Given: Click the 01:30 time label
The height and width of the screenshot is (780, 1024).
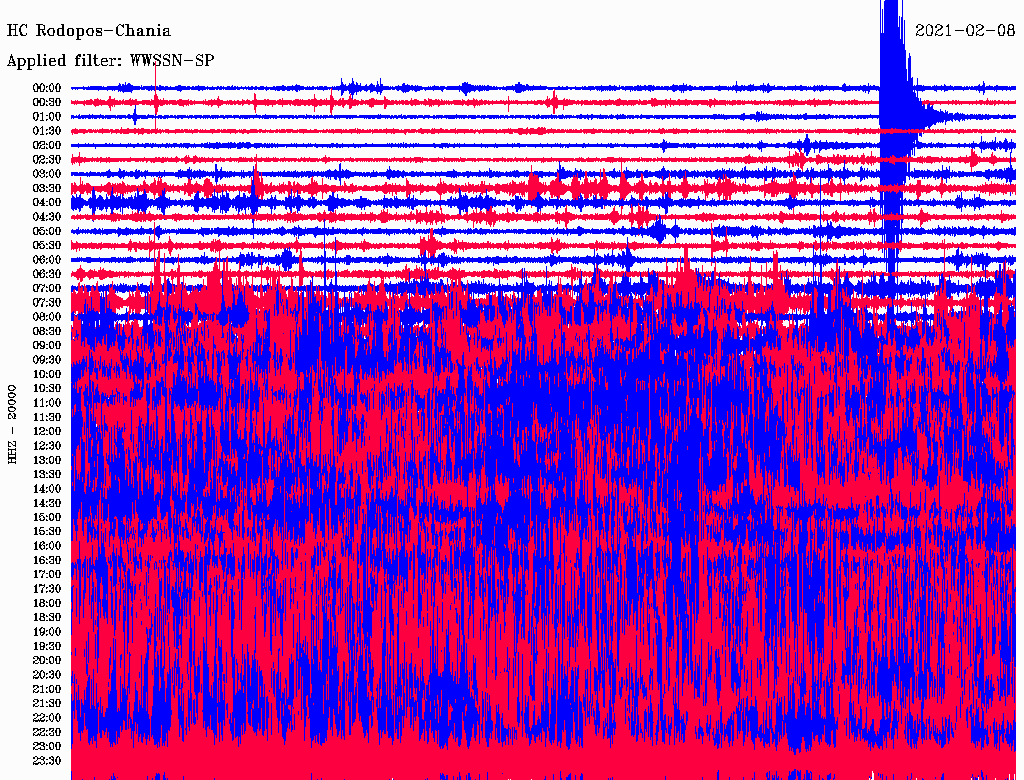Looking at the screenshot, I should coord(47,131).
